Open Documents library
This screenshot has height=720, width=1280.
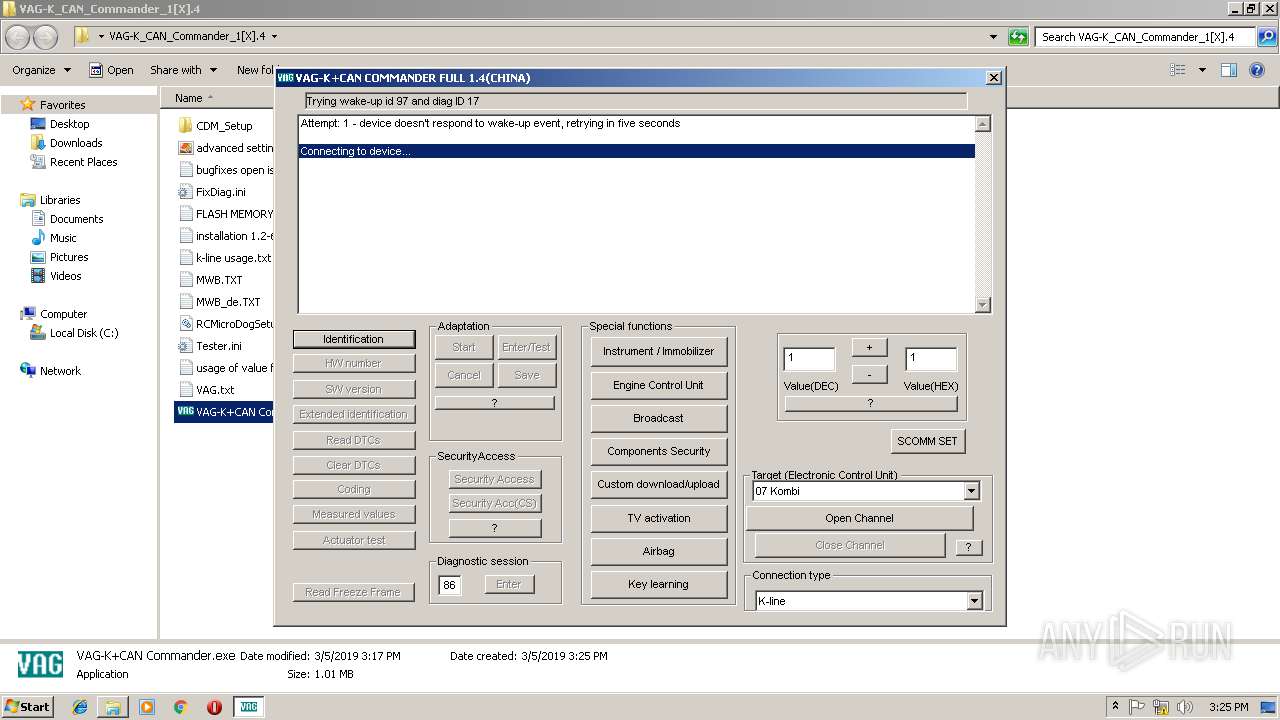pyautogui.click(x=76, y=219)
